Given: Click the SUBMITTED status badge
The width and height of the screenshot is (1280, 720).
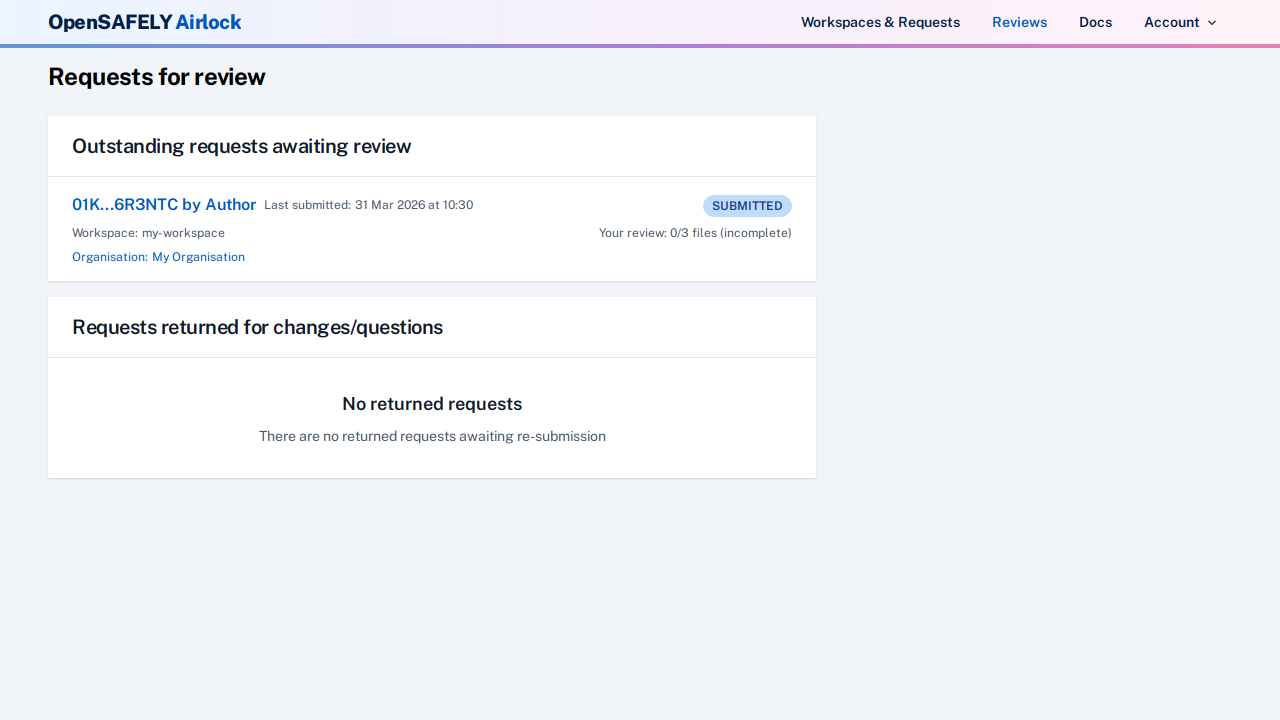Looking at the screenshot, I should click(747, 206).
